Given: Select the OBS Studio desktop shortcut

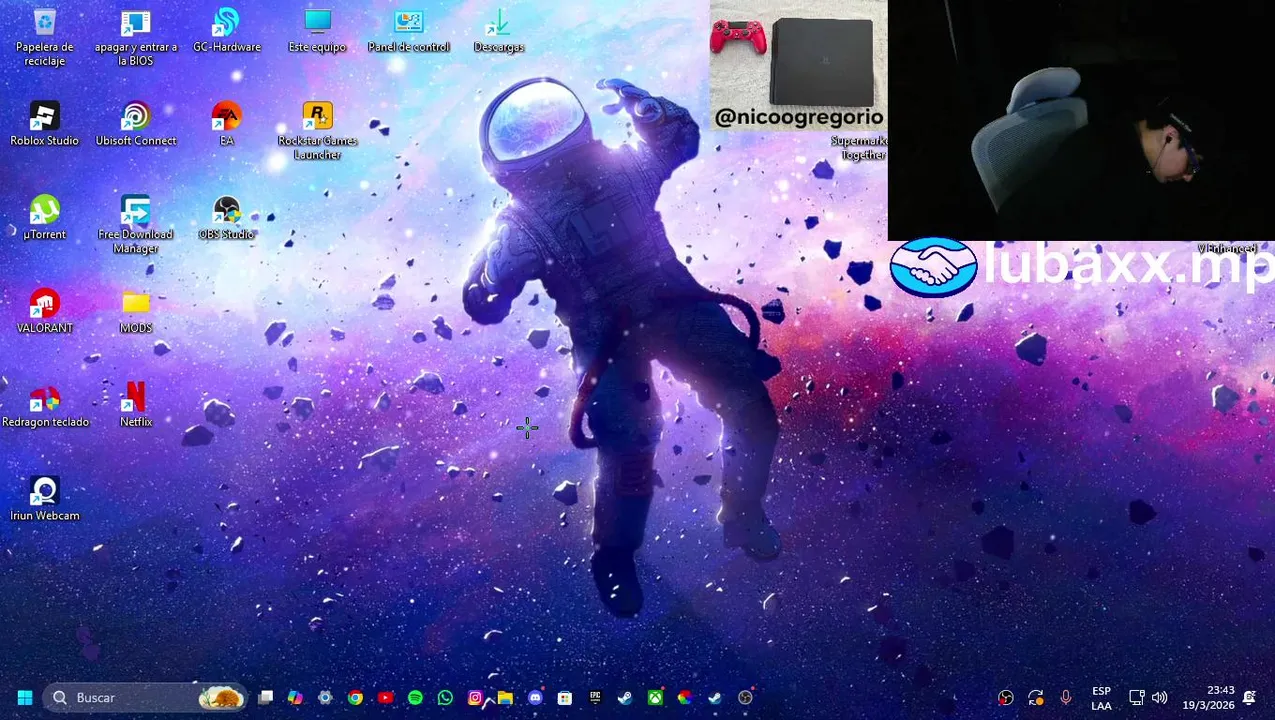Looking at the screenshot, I should 227,218.
